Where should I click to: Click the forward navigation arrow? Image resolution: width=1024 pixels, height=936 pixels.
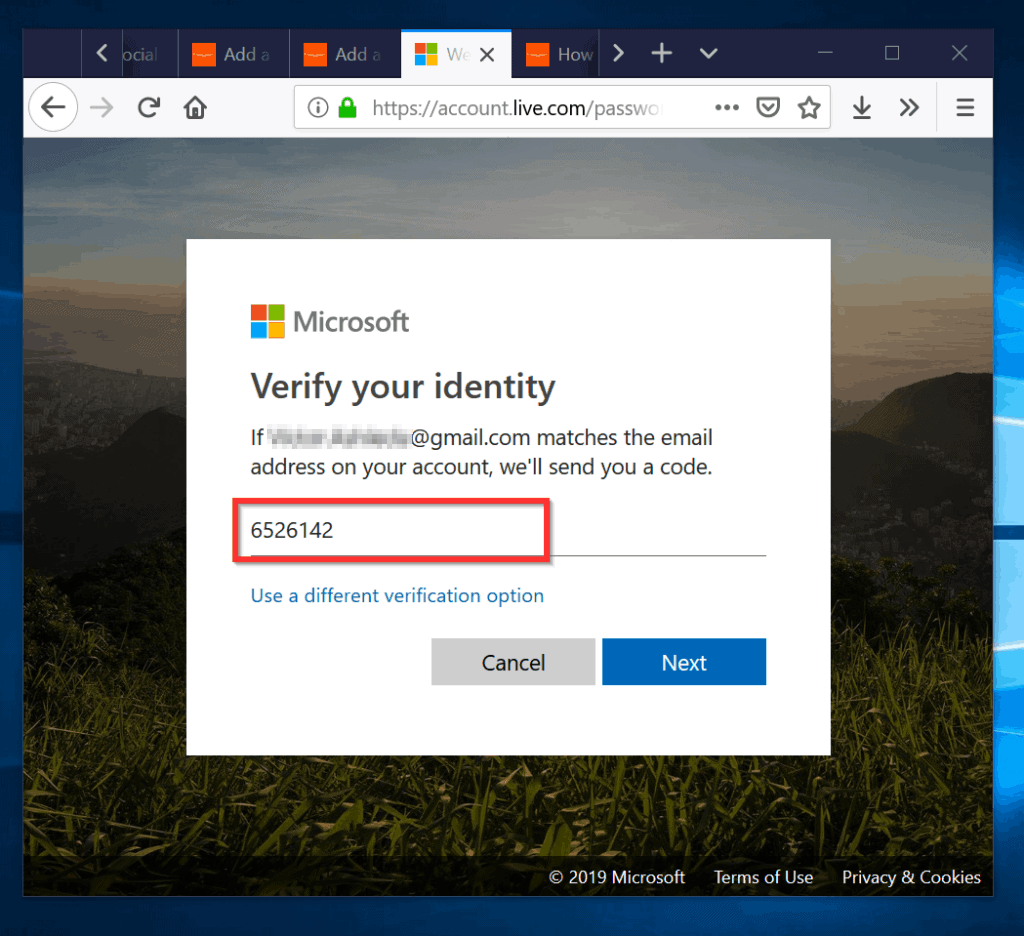coord(102,107)
